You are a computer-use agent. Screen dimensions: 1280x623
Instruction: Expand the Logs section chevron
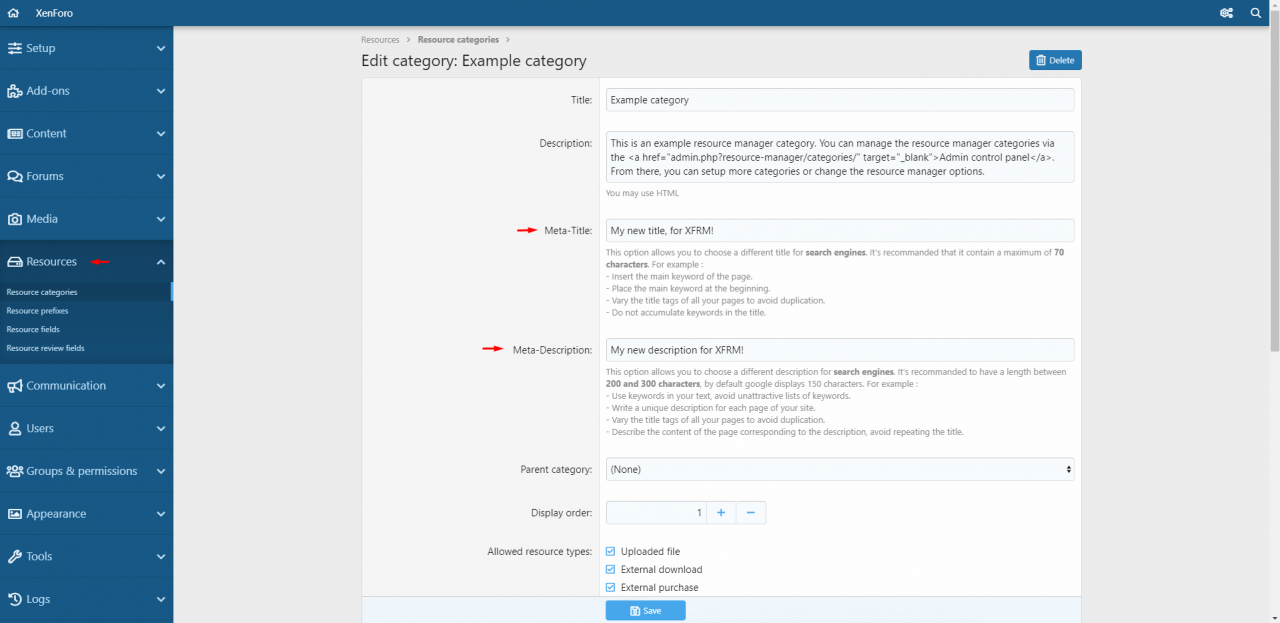point(161,600)
